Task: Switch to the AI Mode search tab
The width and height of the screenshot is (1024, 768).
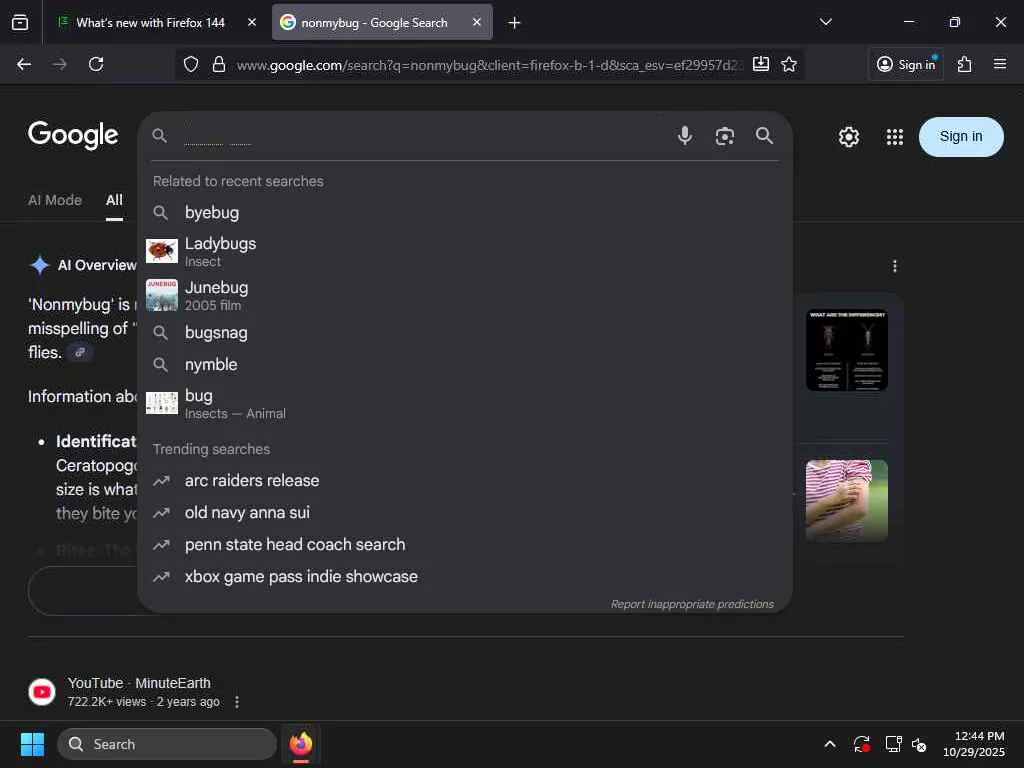Action: pyautogui.click(x=55, y=200)
